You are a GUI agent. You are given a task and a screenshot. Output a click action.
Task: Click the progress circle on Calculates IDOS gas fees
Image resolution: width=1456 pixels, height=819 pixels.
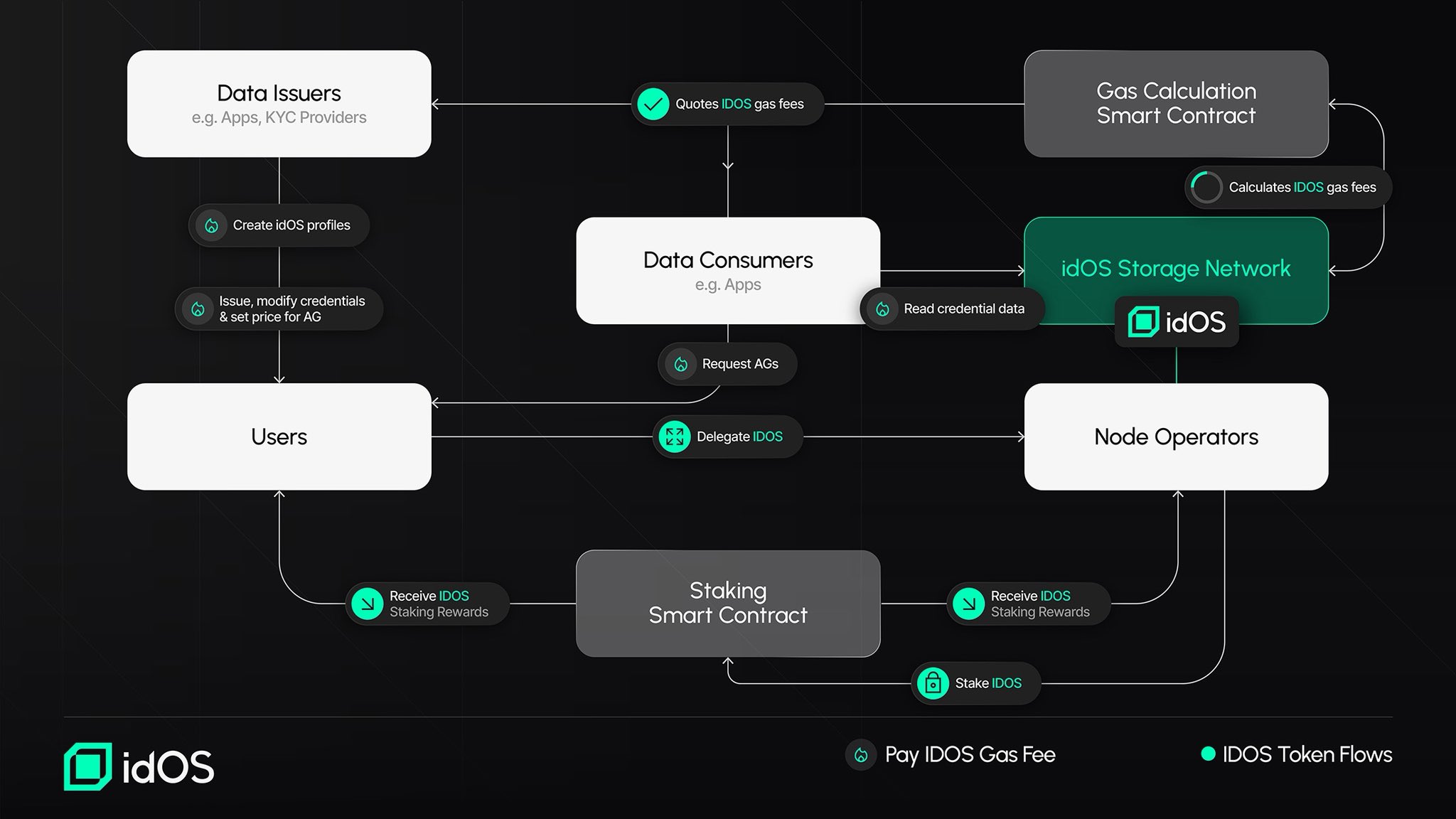click(x=1205, y=187)
